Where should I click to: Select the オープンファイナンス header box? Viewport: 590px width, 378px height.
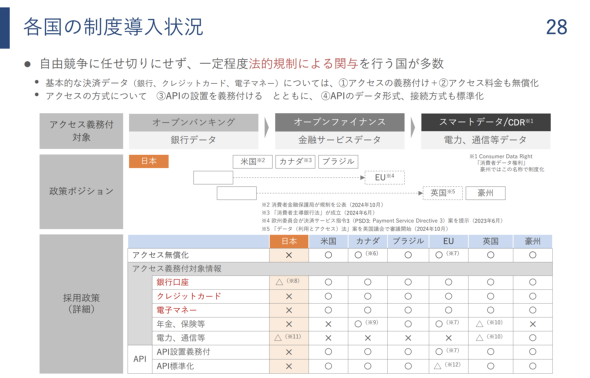pyautogui.click(x=339, y=122)
